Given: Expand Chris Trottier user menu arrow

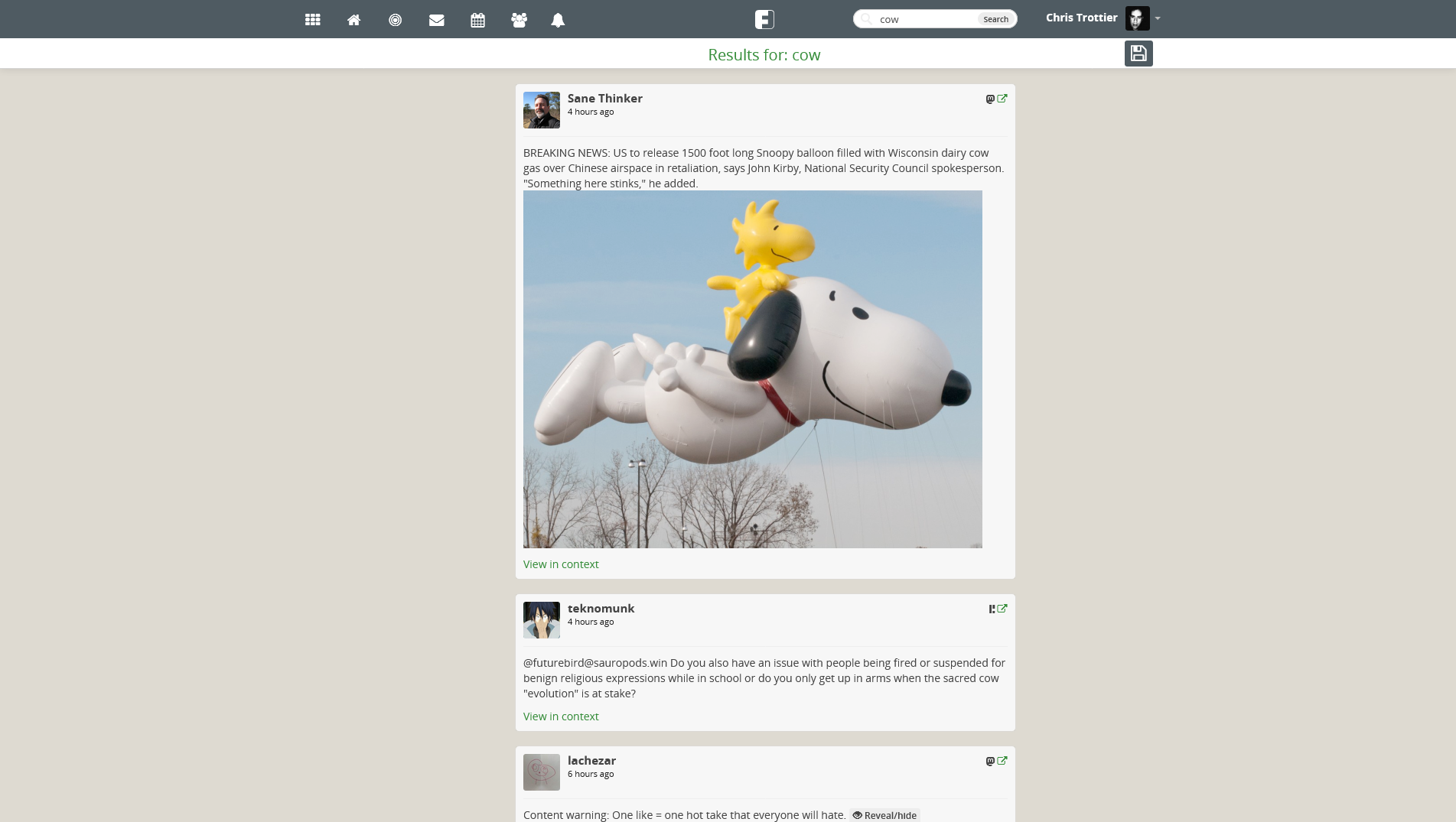Looking at the screenshot, I should pyautogui.click(x=1158, y=18).
